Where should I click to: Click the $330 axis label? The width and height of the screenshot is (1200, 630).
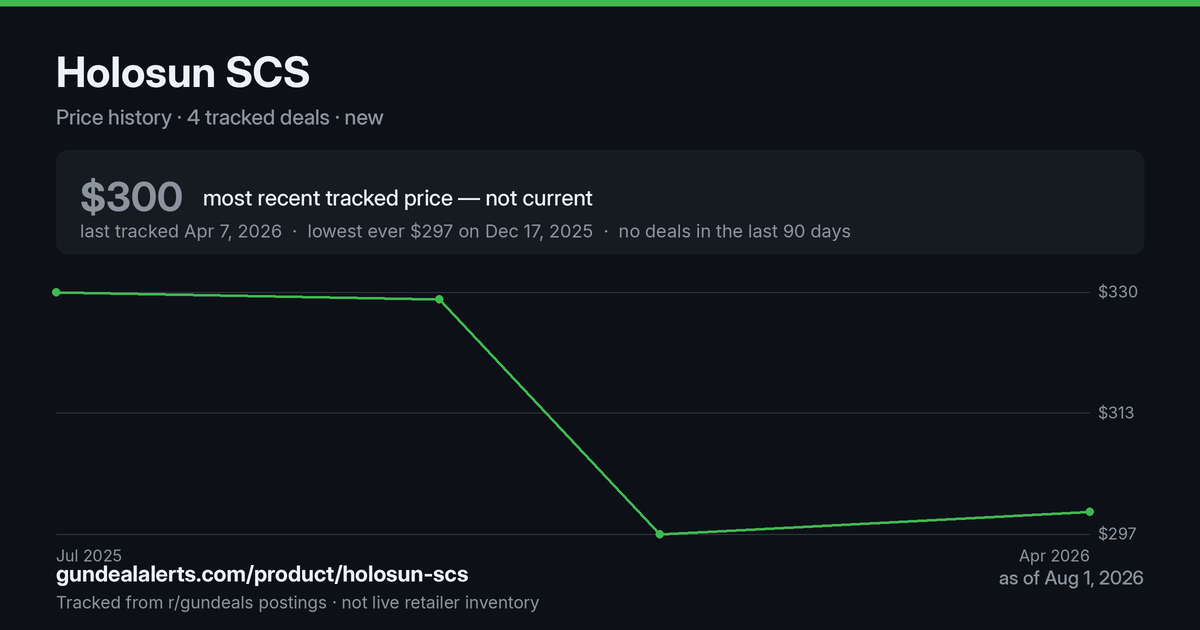click(x=1116, y=292)
